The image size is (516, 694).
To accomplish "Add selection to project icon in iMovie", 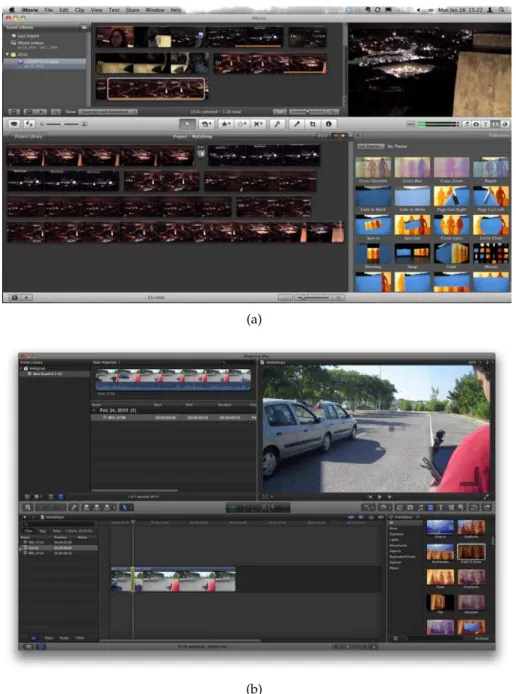I will click(206, 124).
